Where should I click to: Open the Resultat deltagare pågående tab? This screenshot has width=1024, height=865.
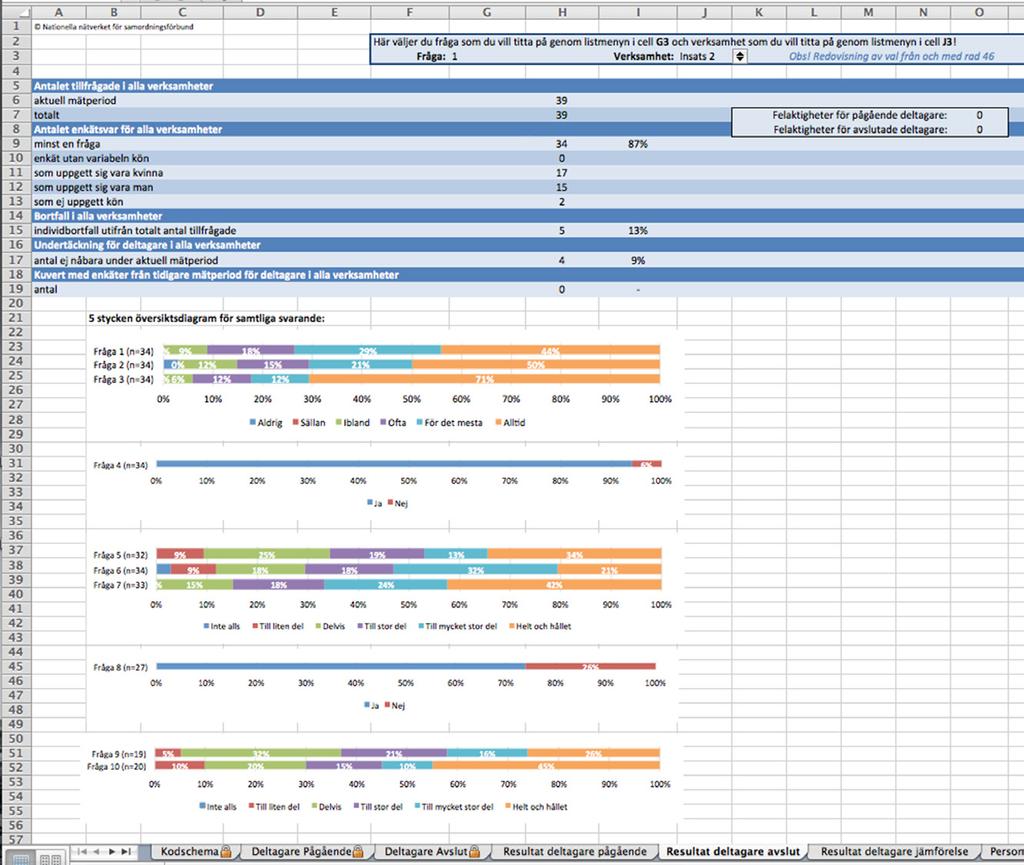point(575,851)
